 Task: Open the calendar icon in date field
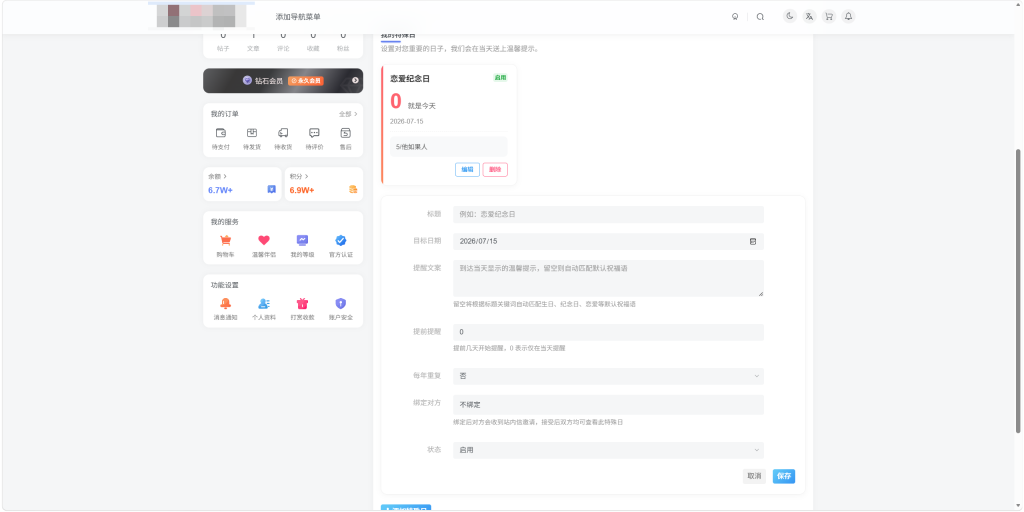tap(752, 241)
